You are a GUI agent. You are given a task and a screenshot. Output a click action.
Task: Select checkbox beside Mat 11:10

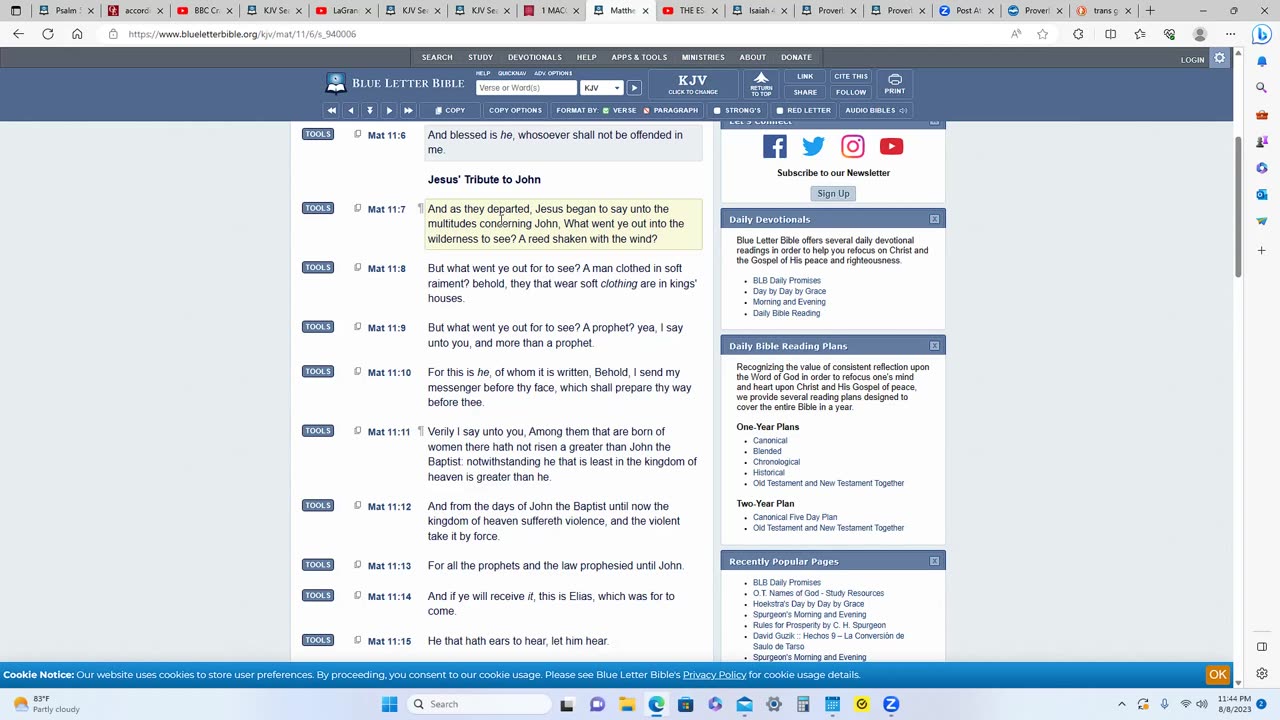[x=357, y=371]
